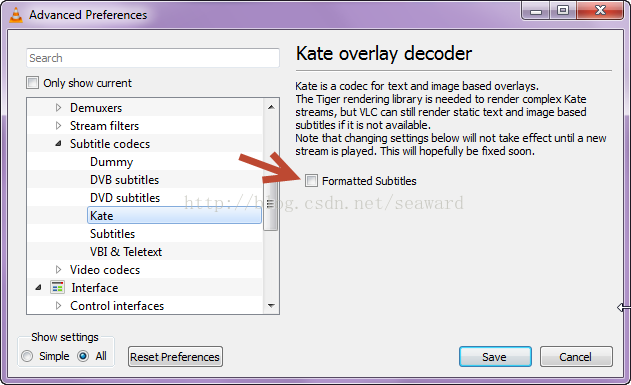Click the Reset Preferences button

coord(175,356)
